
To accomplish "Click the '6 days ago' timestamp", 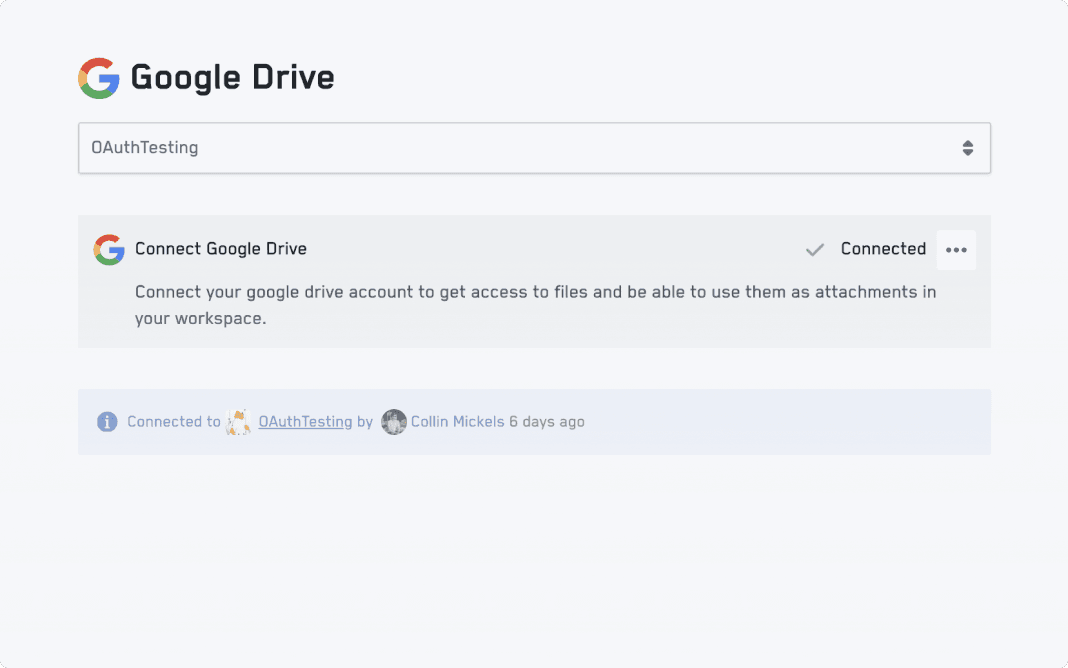I will pyautogui.click(x=547, y=422).
